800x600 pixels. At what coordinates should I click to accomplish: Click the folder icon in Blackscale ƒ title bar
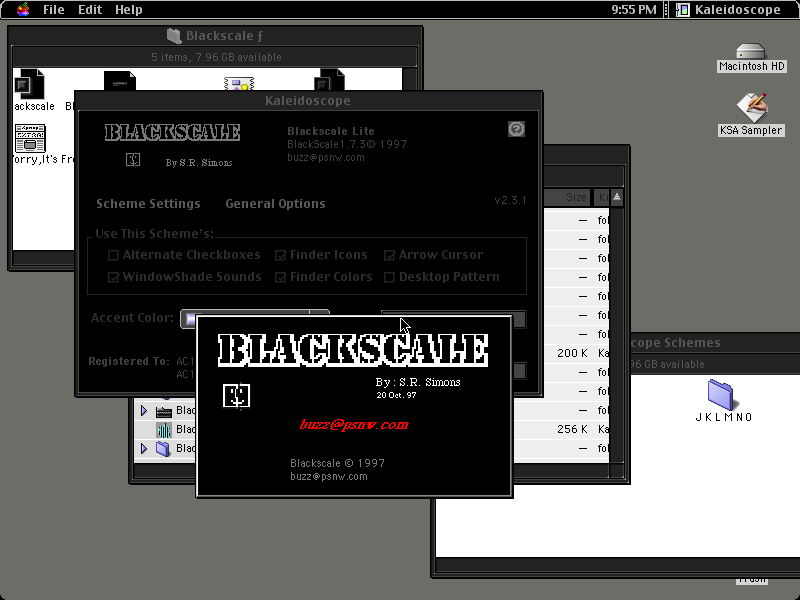174,36
